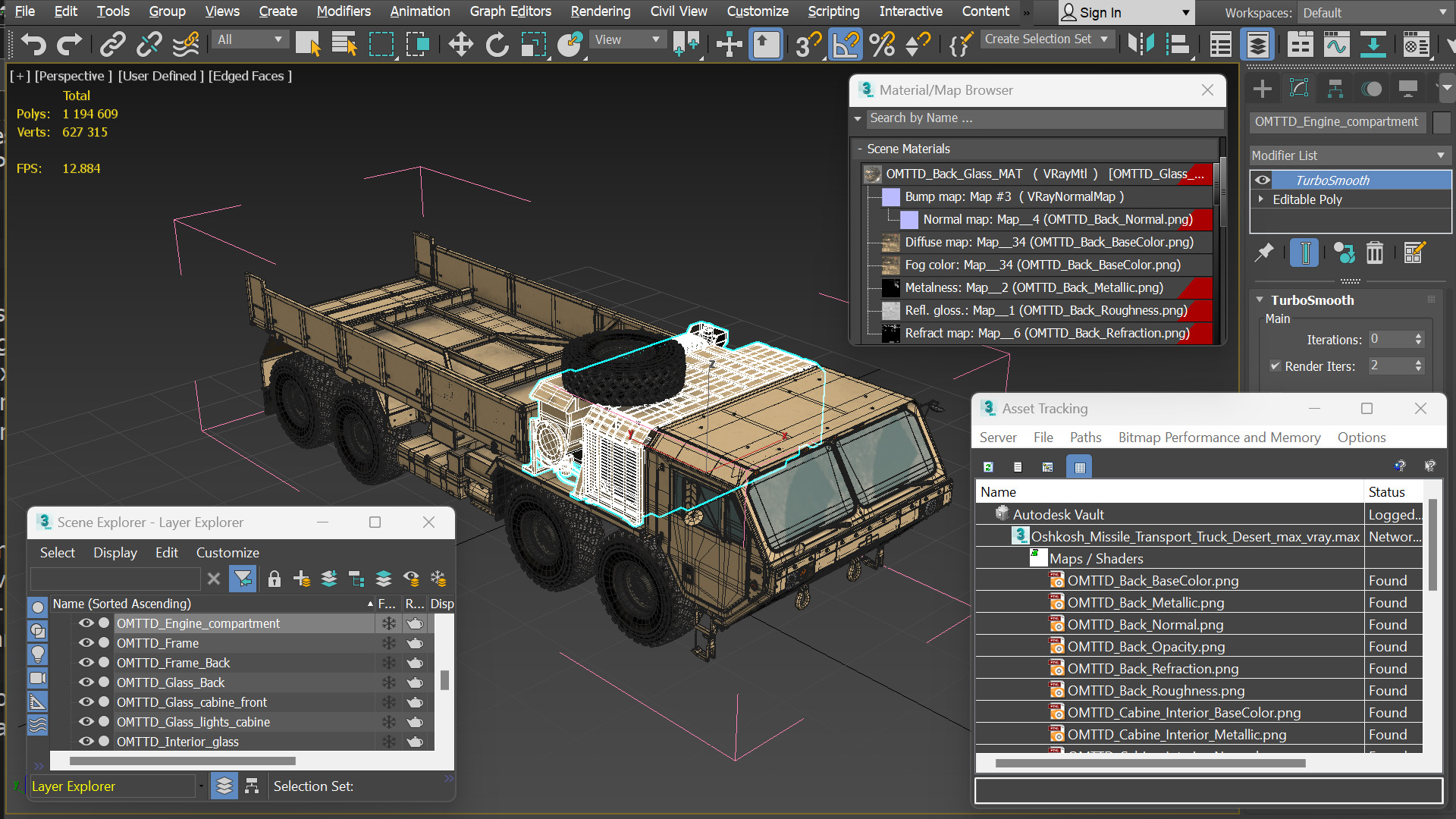The height and width of the screenshot is (819, 1456).
Task: Click Iterations spinner arrows
Action: click(x=1418, y=340)
